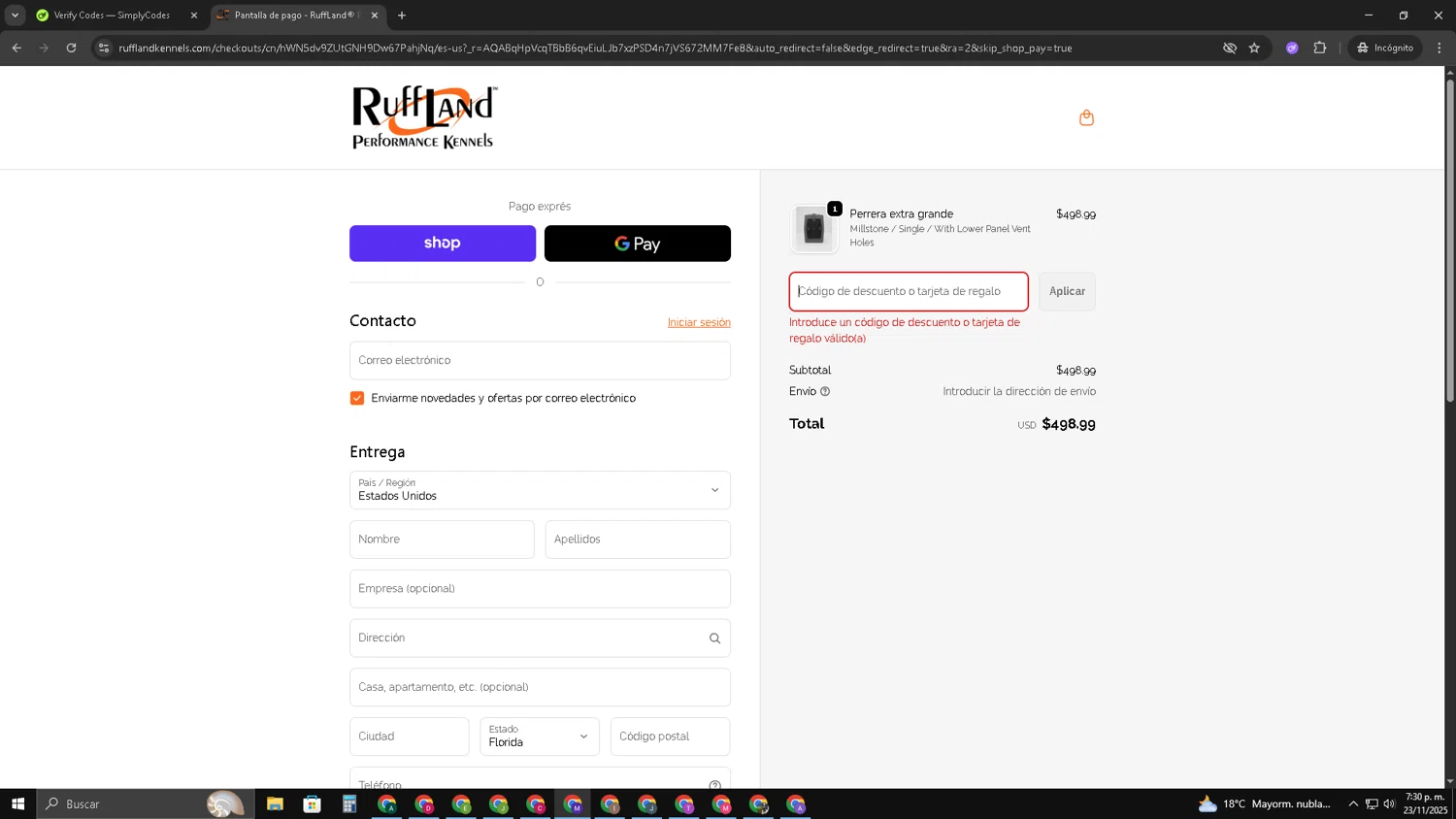
Task: Click the Incógnito profile button
Action: (x=1385, y=48)
